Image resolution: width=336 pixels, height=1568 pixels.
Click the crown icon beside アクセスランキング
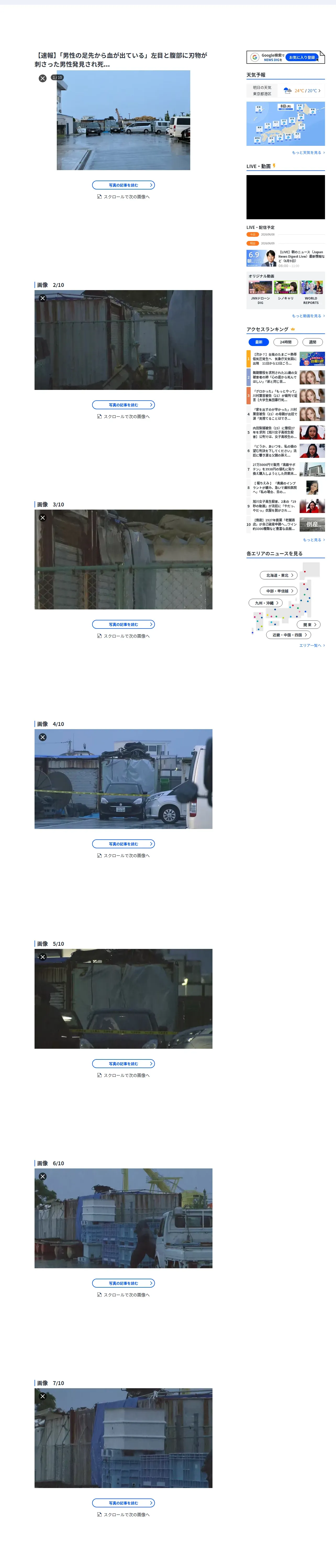[x=293, y=329]
